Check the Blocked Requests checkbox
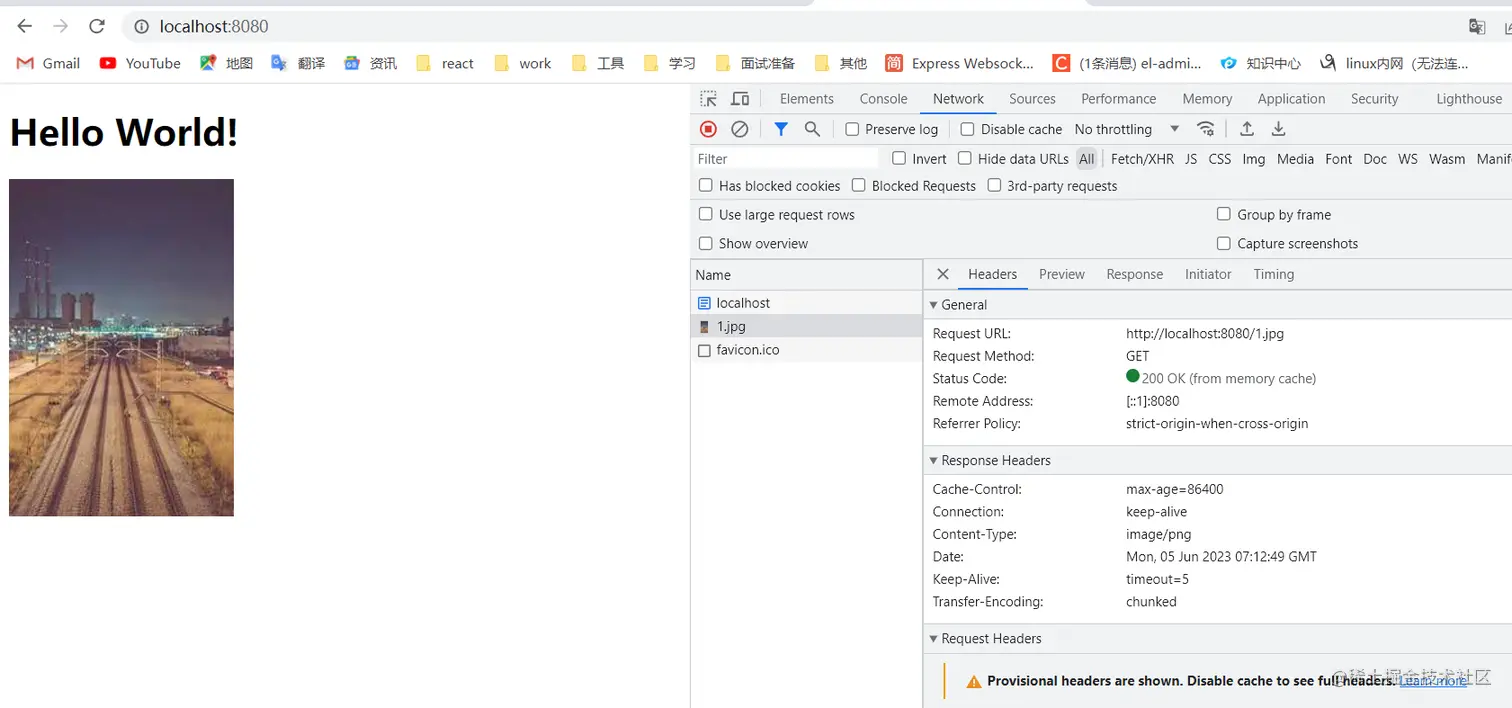Image resolution: width=1512 pixels, height=708 pixels. pyautogui.click(x=859, y=185)
